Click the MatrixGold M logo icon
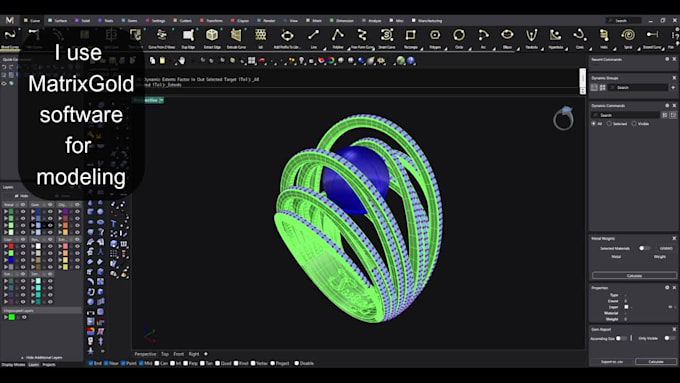The width and height of the screenshot is (680, 383). click(x=10, y=20)
